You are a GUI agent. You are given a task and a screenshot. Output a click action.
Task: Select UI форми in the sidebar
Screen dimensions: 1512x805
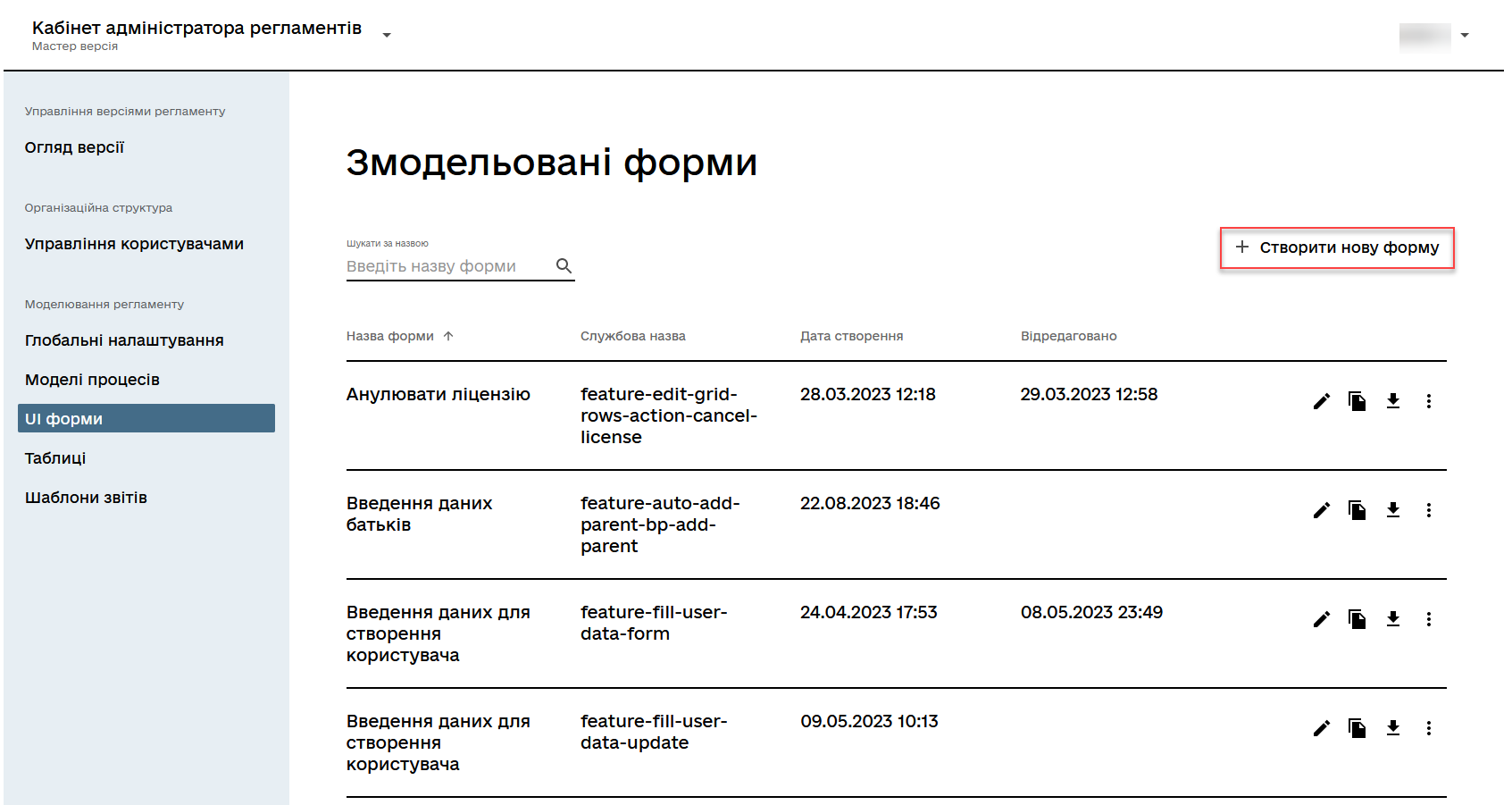(x=146, y=418)
